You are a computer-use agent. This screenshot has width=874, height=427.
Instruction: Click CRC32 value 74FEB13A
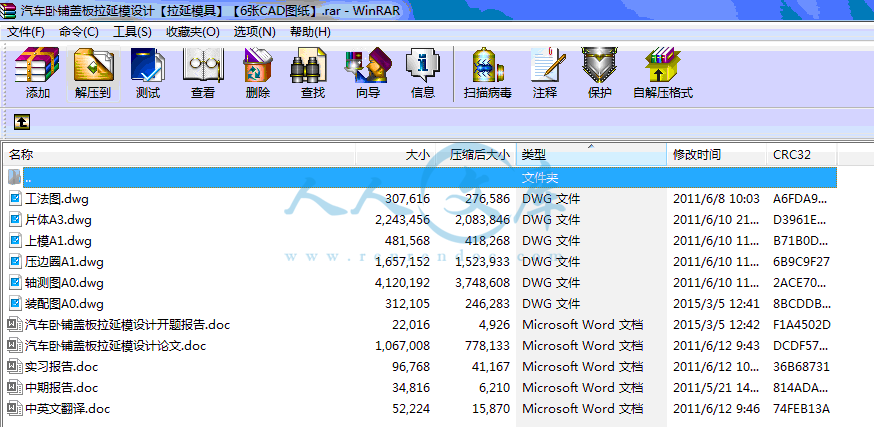(x=801, y=409)
